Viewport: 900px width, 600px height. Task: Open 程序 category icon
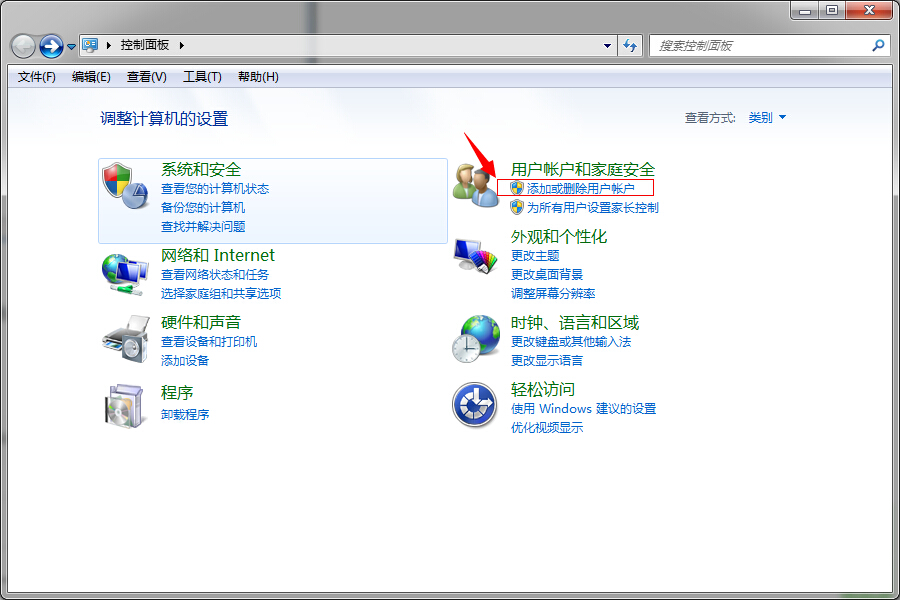pos(125,406)
